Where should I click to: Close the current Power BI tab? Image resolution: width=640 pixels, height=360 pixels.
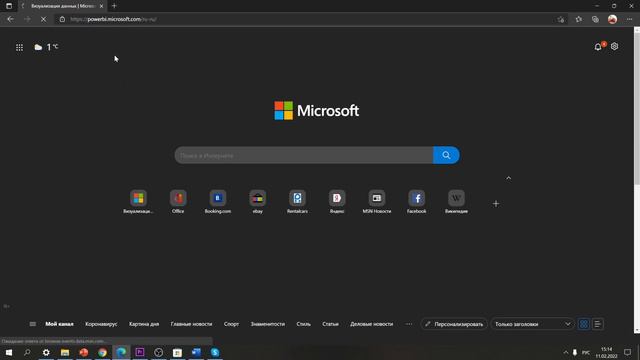click(101, 6)
